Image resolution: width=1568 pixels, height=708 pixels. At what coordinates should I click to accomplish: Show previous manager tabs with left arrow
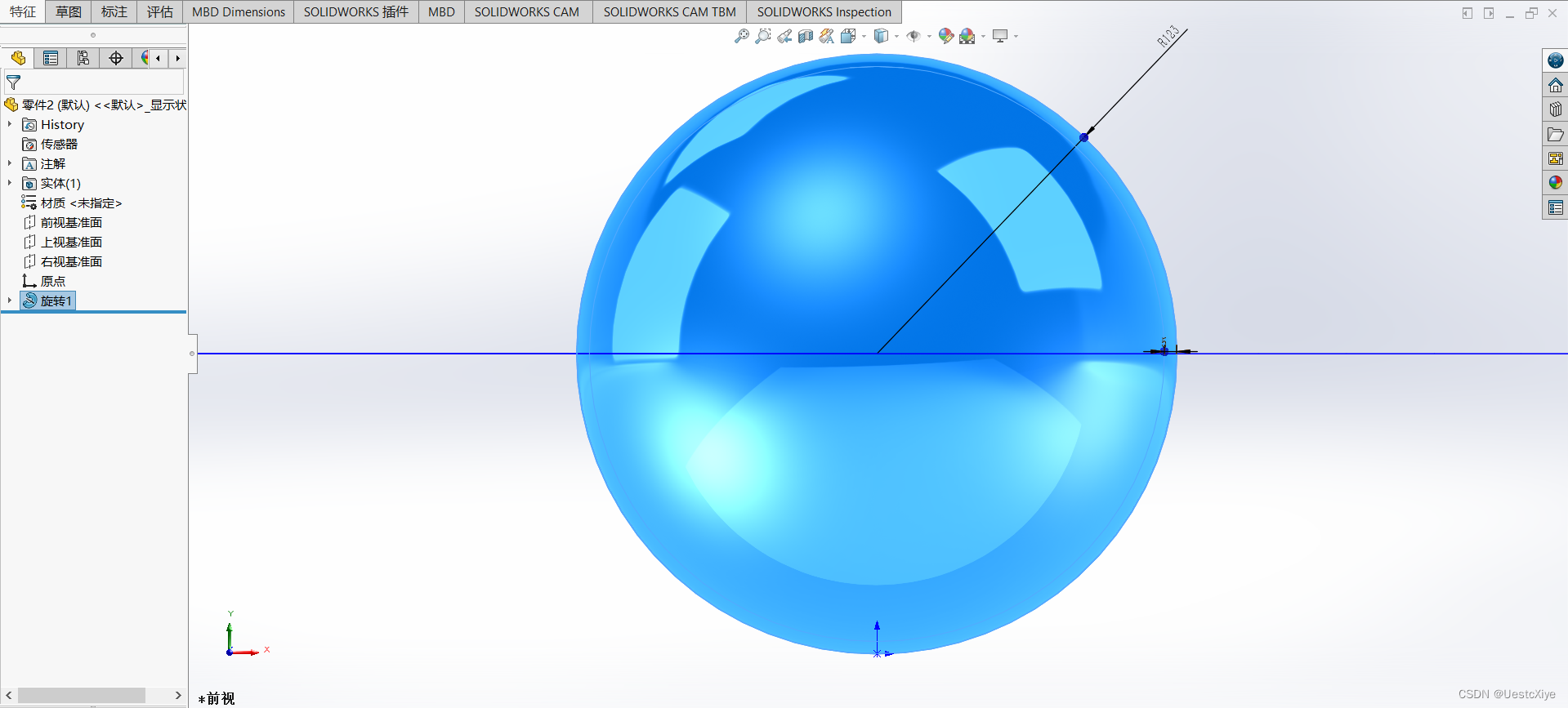[x=158, y=58]
